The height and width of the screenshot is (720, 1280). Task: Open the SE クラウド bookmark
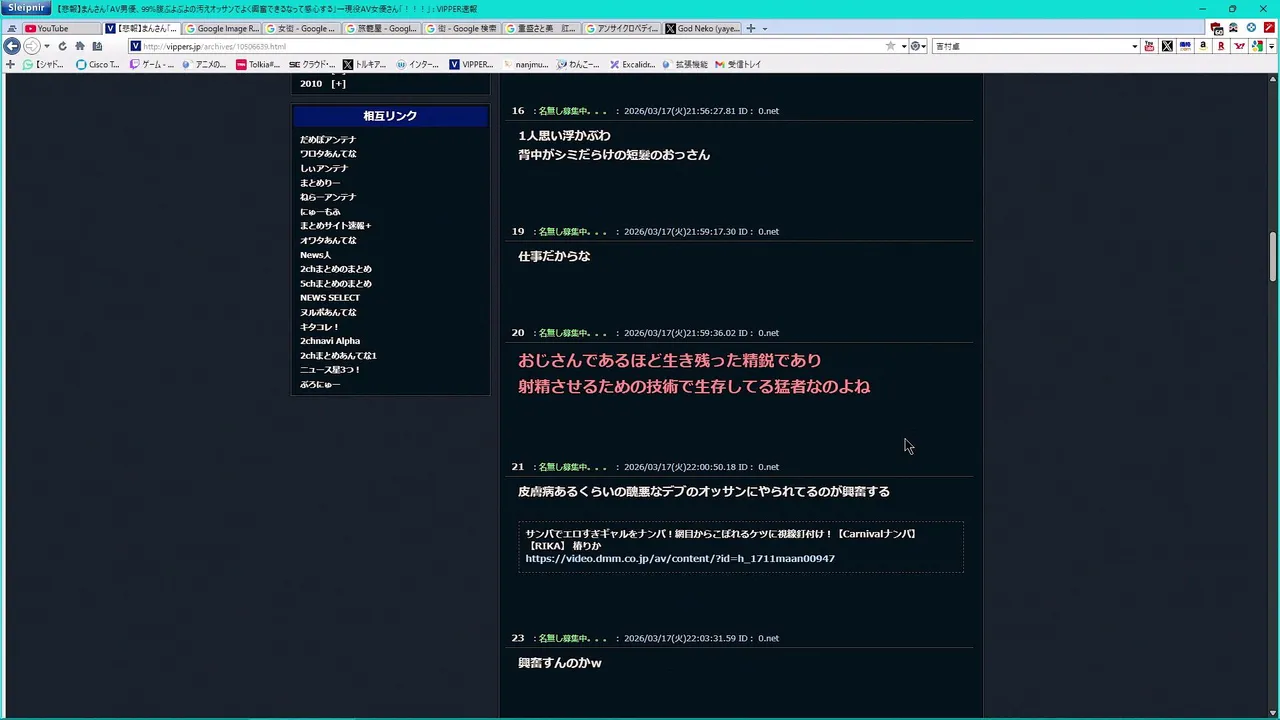coord(312,64)
